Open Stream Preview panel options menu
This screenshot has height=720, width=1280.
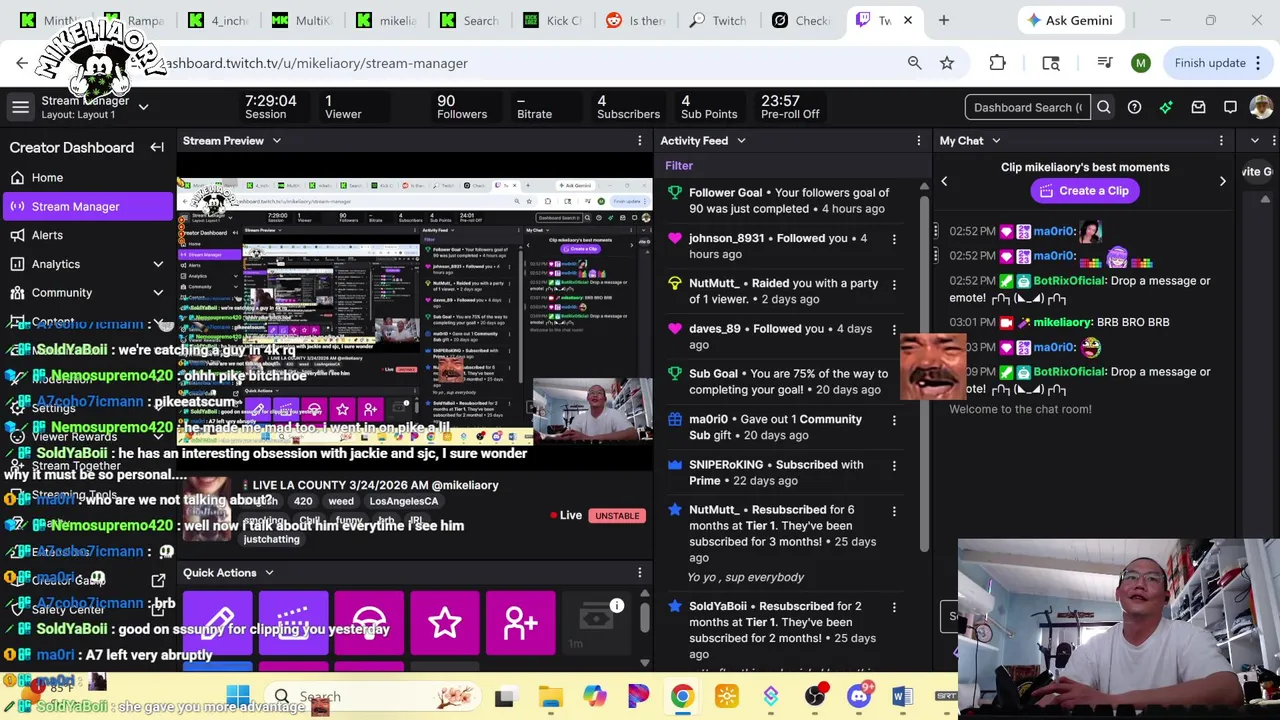point(640,141)
